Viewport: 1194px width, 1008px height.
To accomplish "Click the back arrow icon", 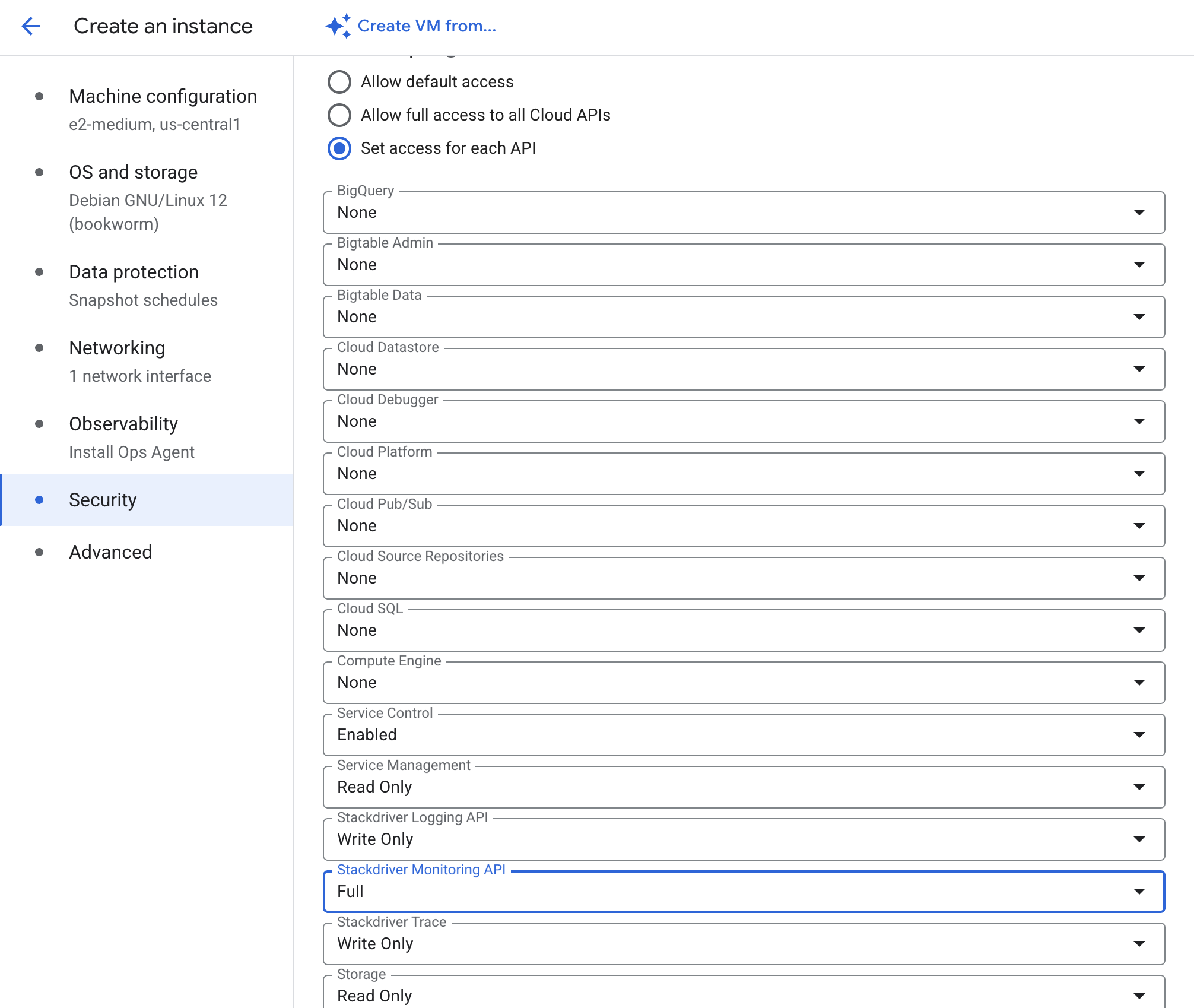I will [31, 26].
